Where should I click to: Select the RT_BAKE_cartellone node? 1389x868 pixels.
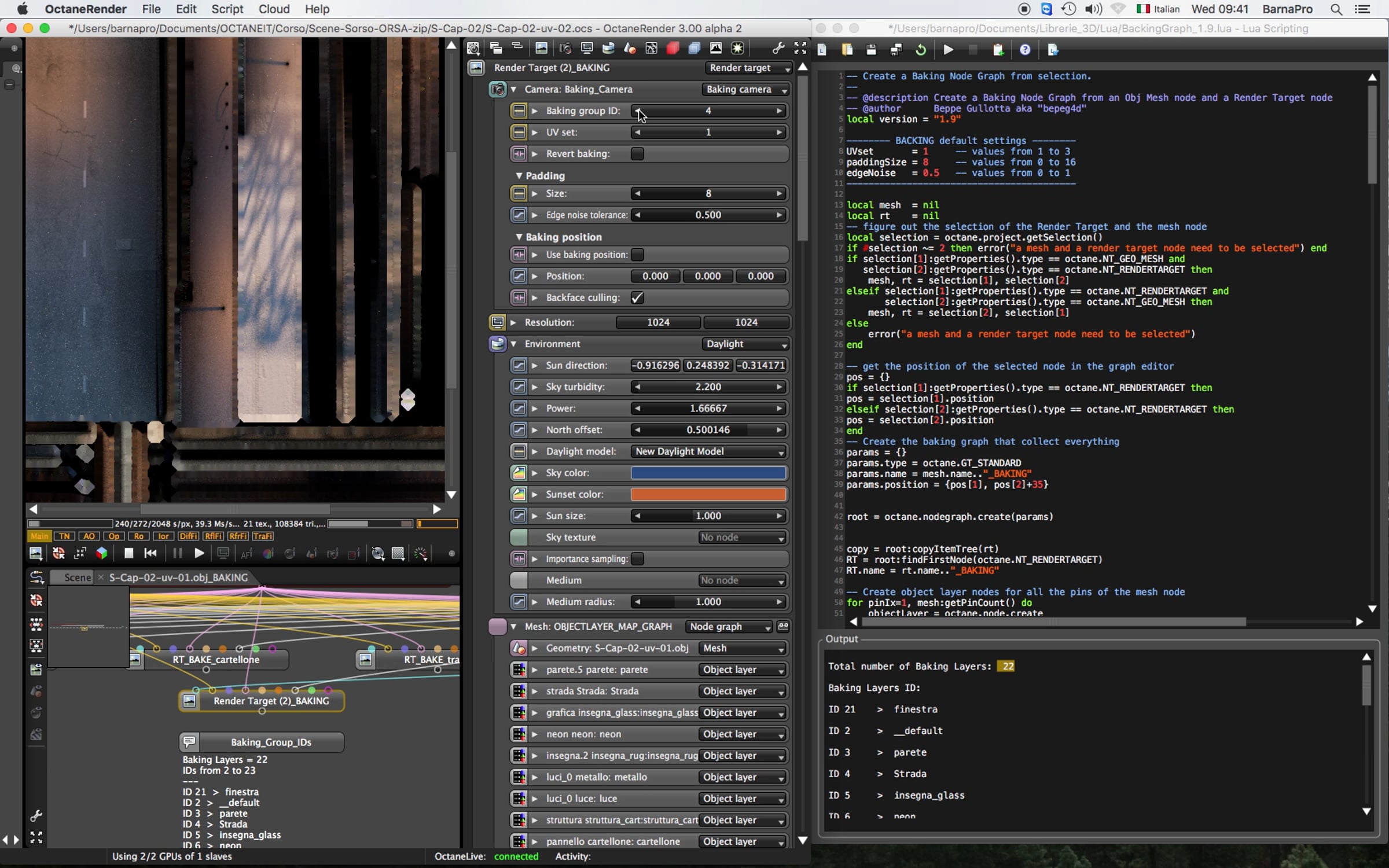209,660
